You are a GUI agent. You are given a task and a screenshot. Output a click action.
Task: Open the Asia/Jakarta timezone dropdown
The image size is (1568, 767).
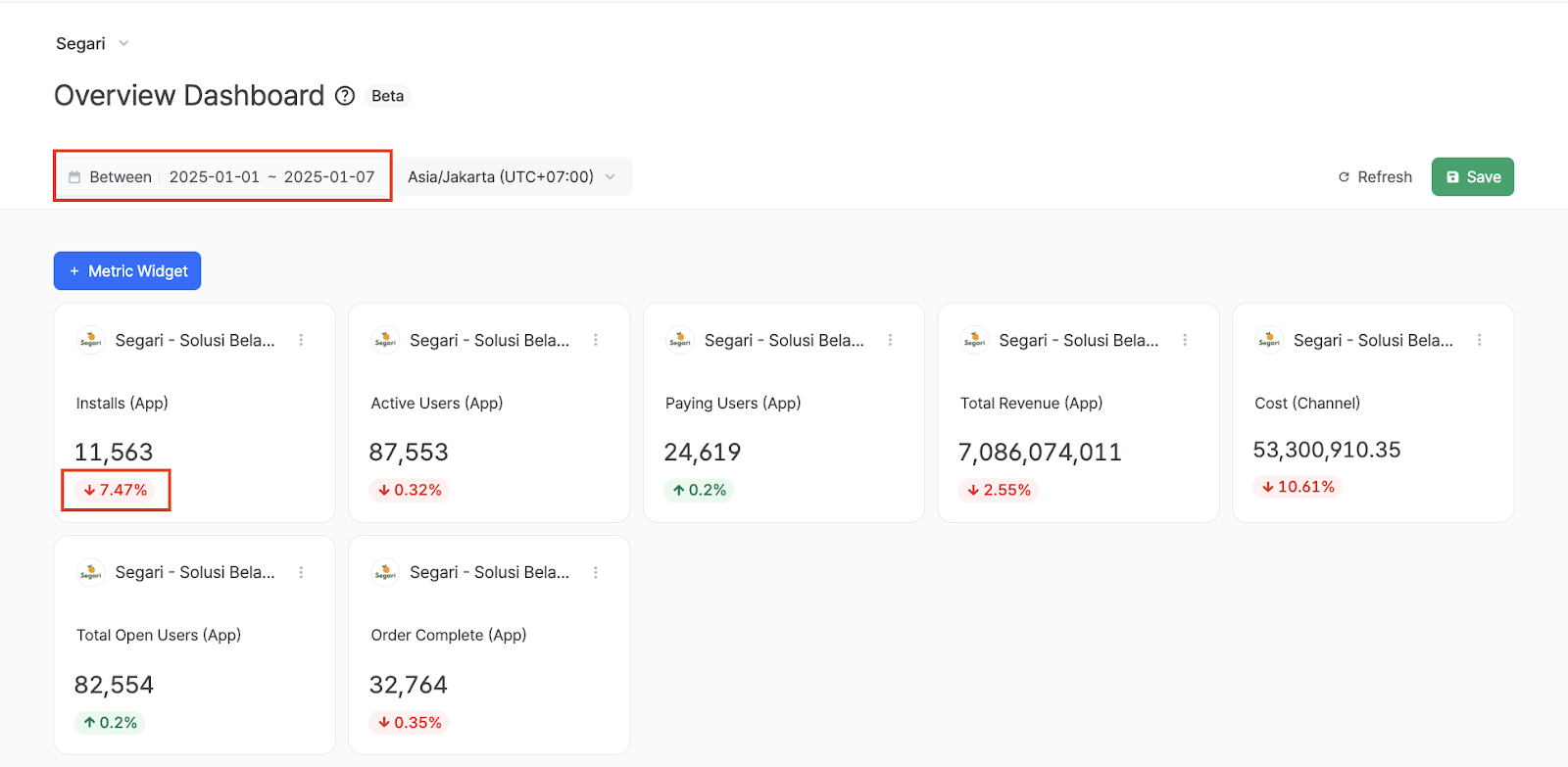pos(512,177)
